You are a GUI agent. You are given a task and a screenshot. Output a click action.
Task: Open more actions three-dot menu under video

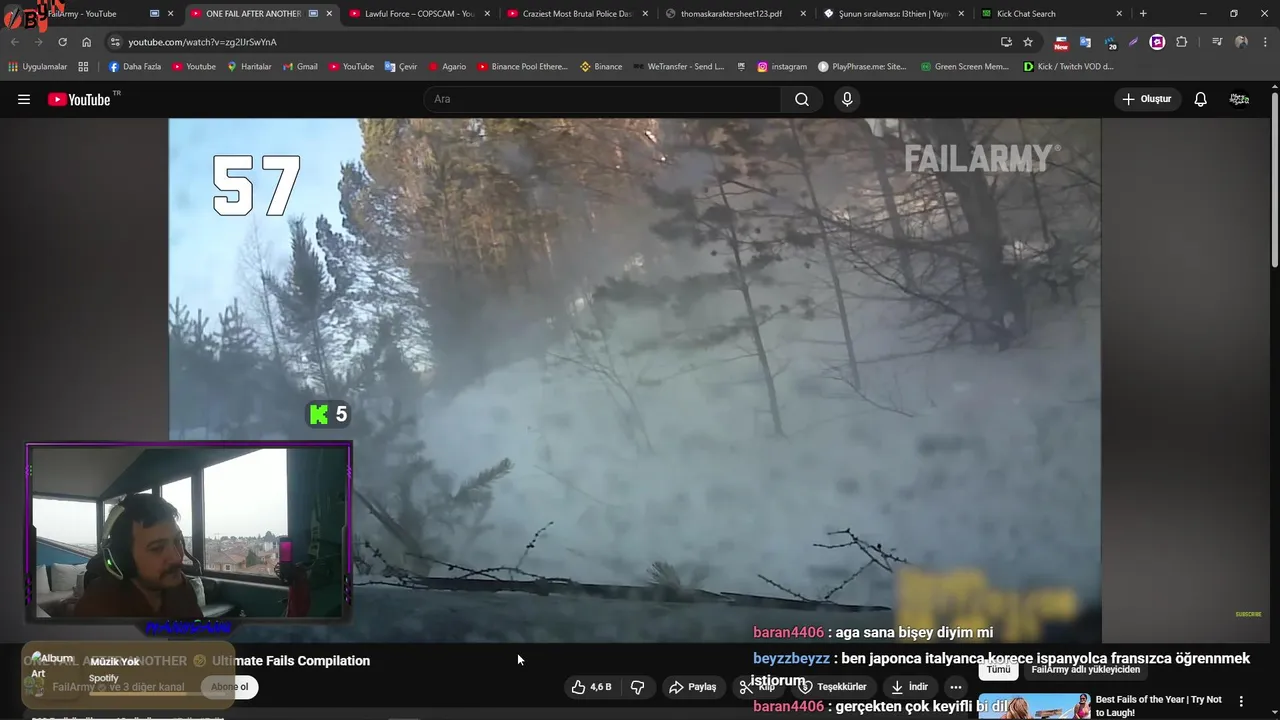click(956, 687)
